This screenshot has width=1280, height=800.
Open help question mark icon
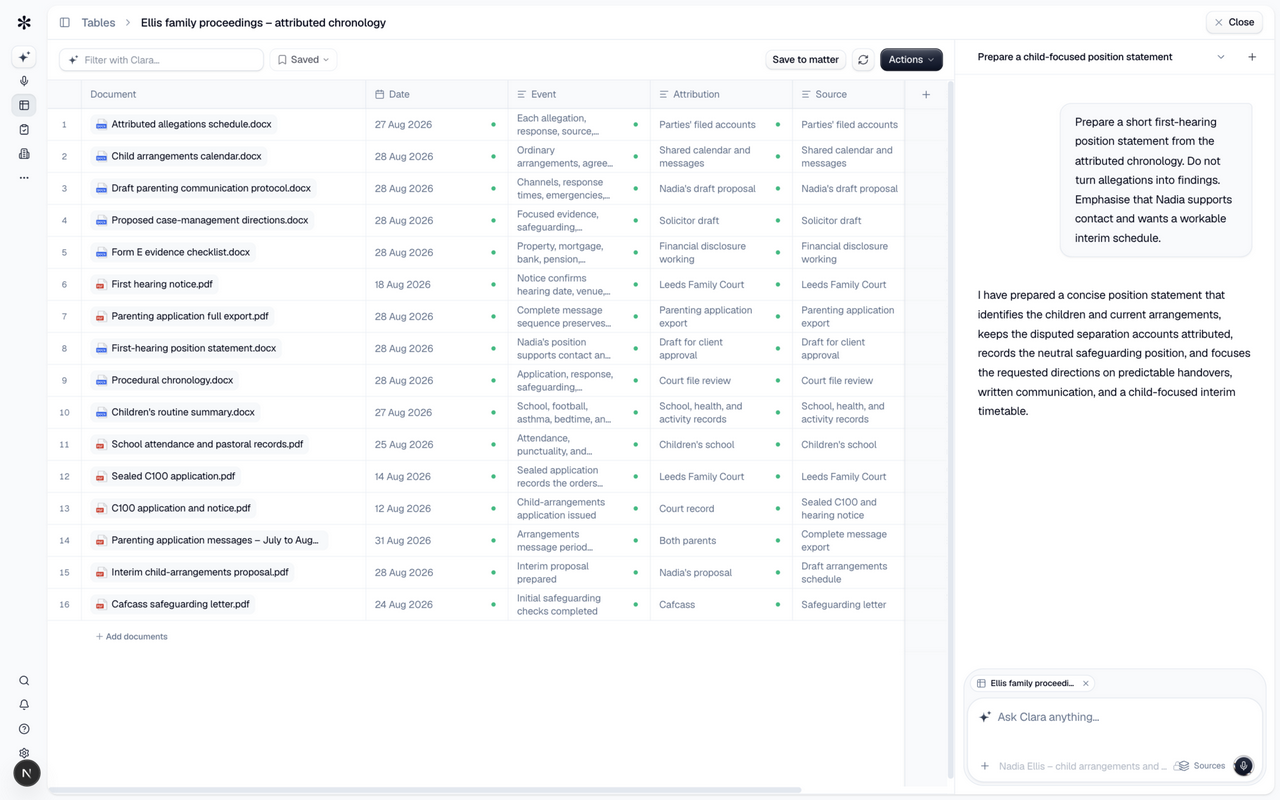tap(24, 729)
